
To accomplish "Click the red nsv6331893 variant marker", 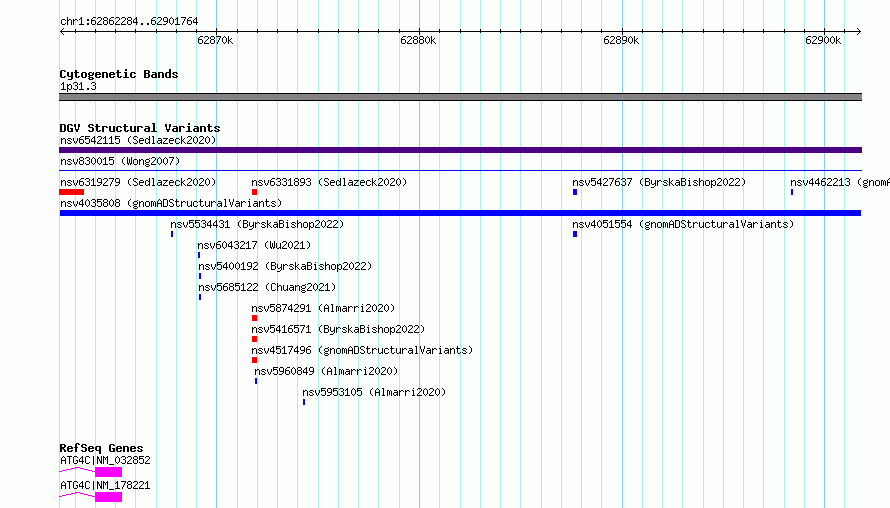I will (x=254, y=192).
